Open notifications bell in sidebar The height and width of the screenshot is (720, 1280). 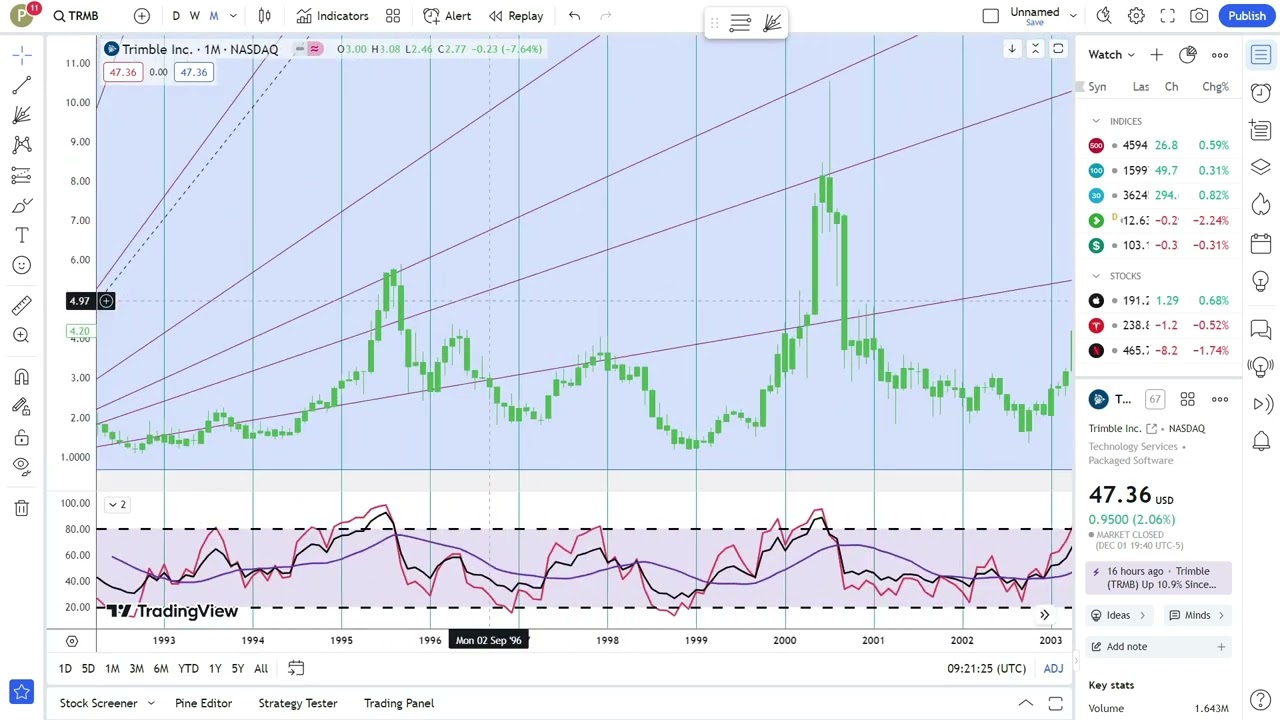(x=1261, y=441)
